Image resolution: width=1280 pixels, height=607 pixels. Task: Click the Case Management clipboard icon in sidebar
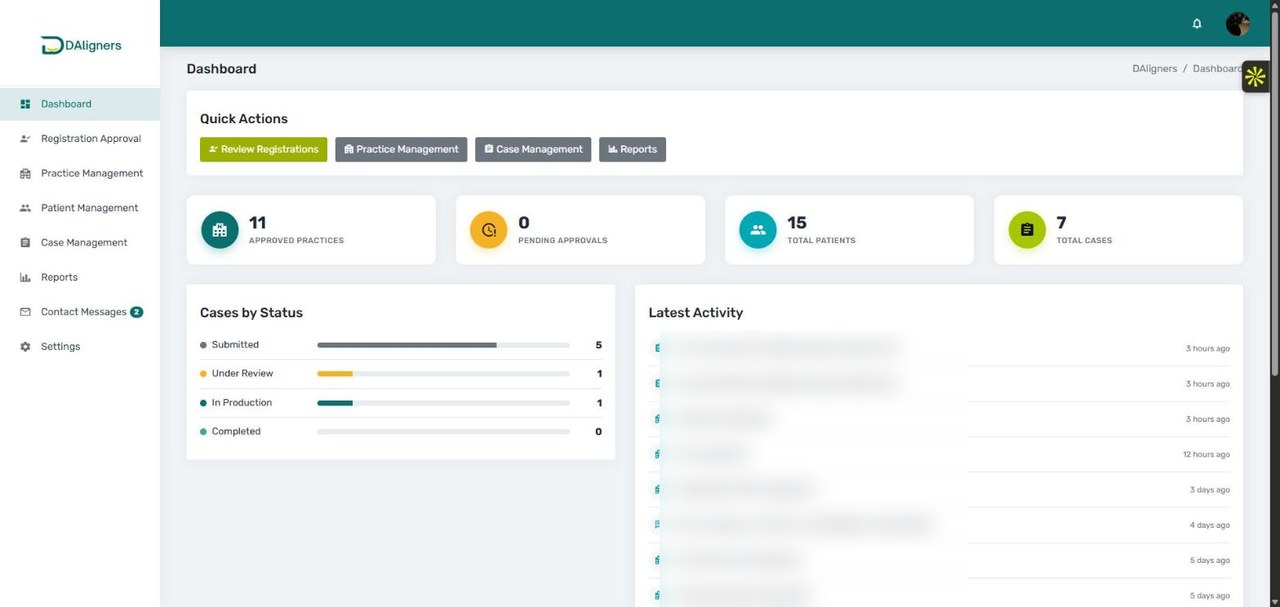click(x=25, y=243)
